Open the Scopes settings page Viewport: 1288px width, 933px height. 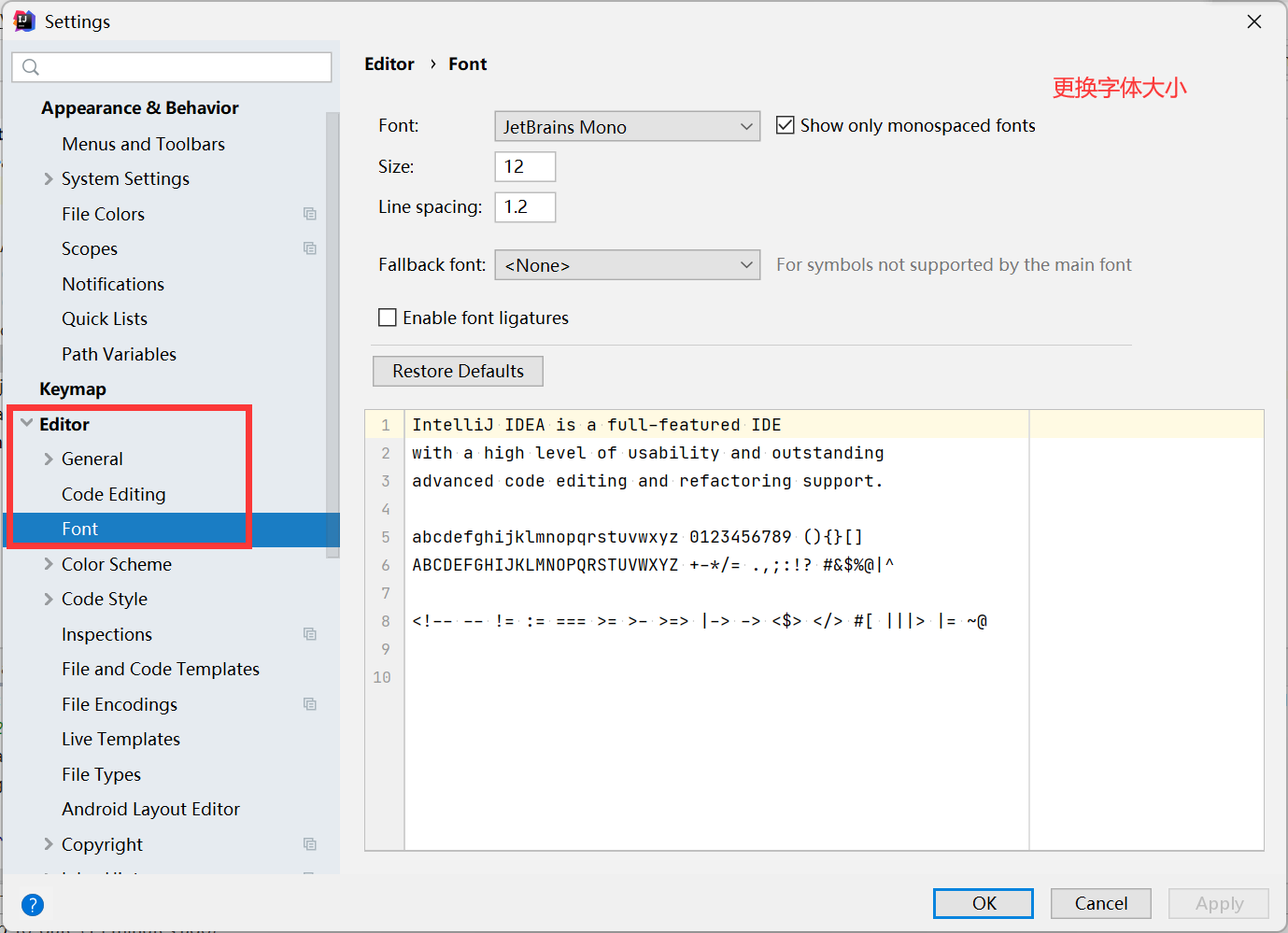(90, 248)
